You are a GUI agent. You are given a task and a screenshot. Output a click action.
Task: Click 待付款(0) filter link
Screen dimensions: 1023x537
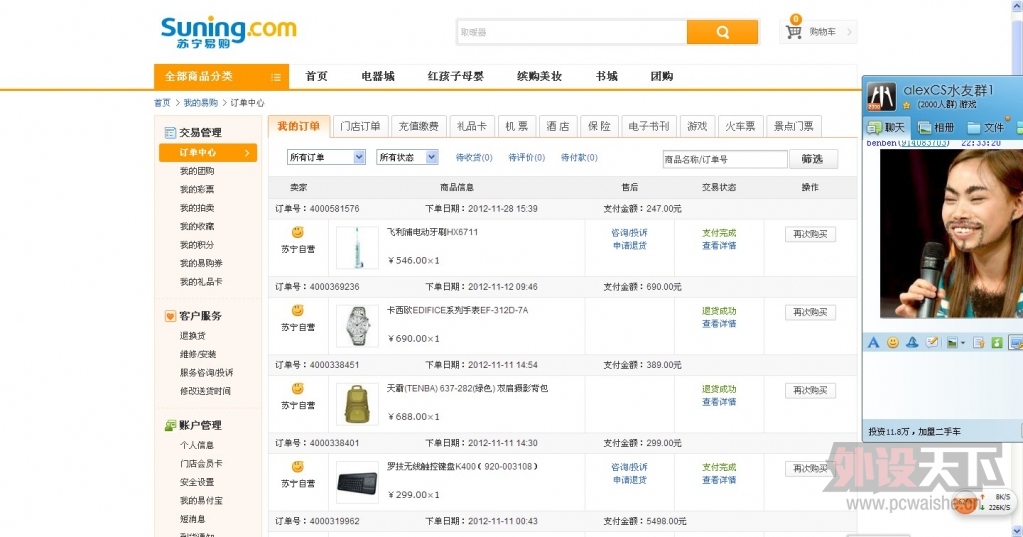tap(579, 157)
